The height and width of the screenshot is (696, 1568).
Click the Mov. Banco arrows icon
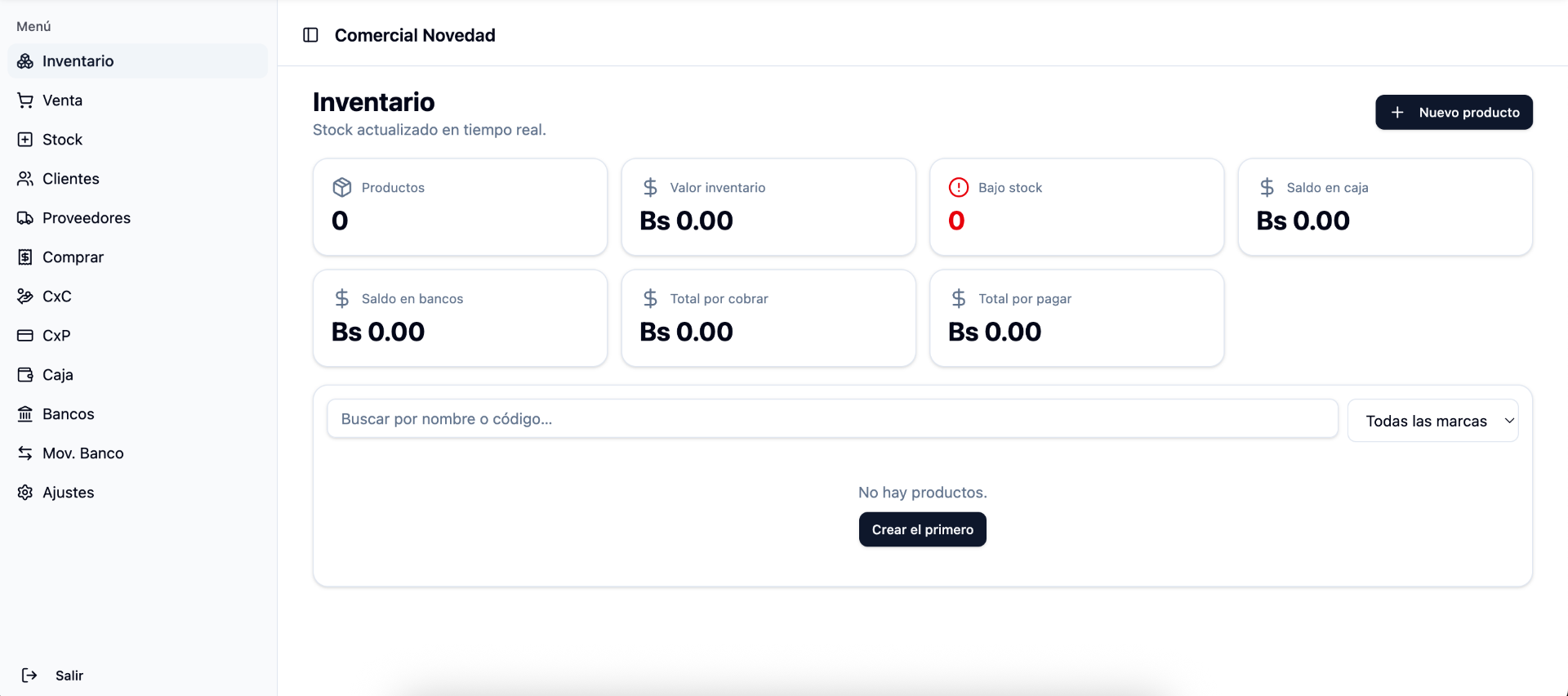pos(25,453)
